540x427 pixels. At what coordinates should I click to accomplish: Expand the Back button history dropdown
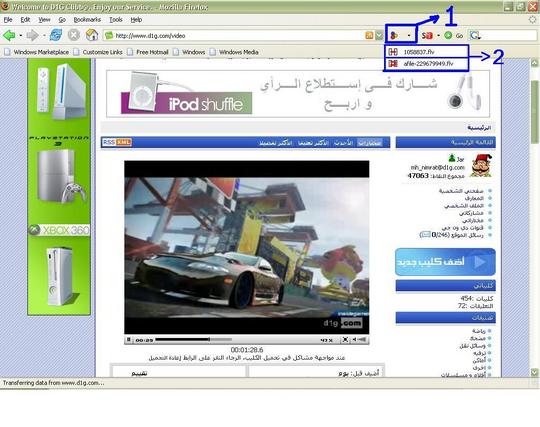[21, 35]
